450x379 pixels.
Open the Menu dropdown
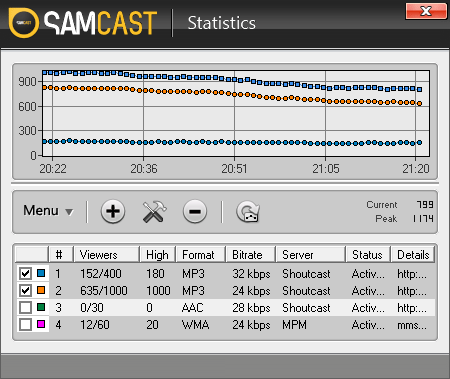click(x=48, y=211)
